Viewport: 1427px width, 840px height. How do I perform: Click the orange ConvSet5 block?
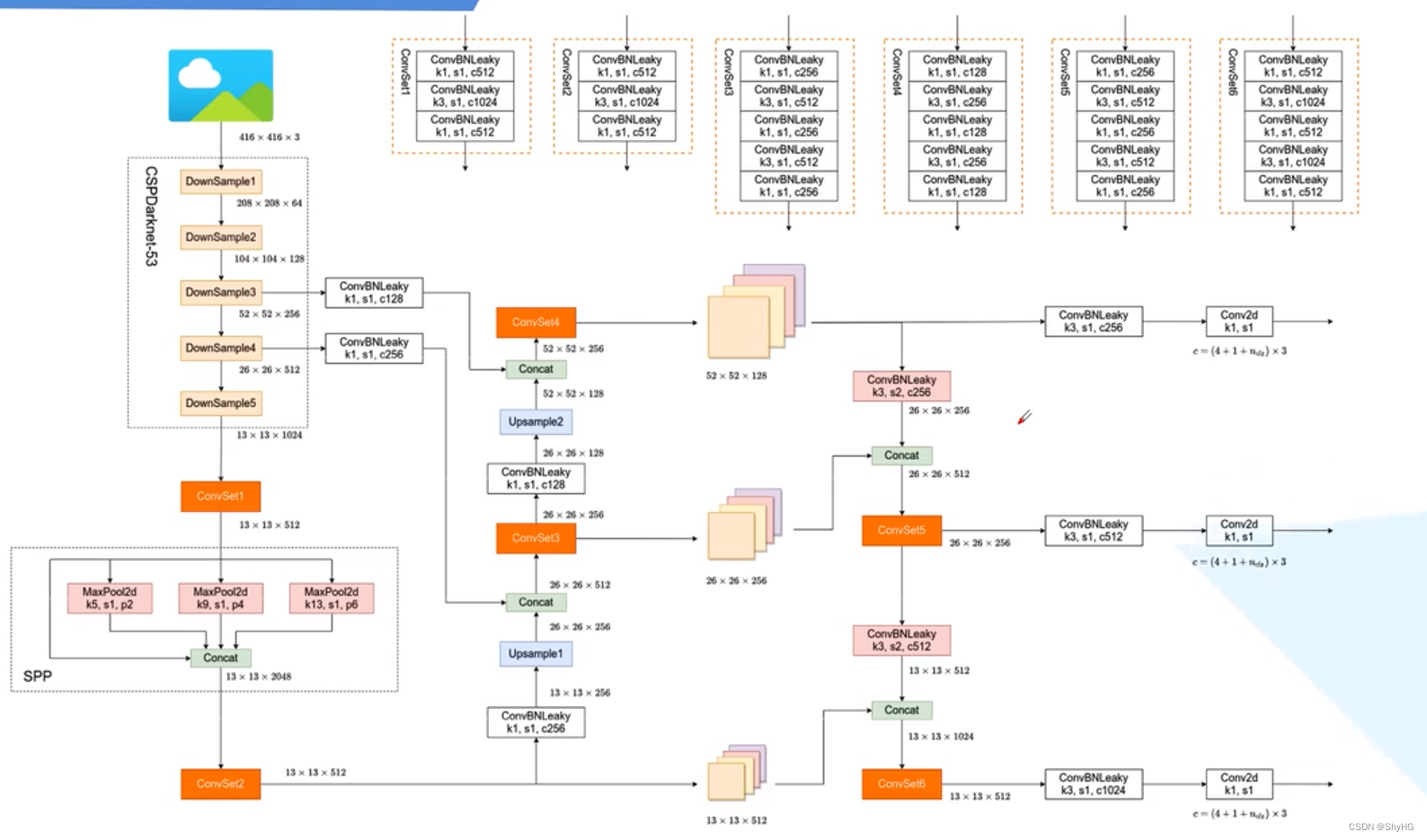tap(901, 530)
